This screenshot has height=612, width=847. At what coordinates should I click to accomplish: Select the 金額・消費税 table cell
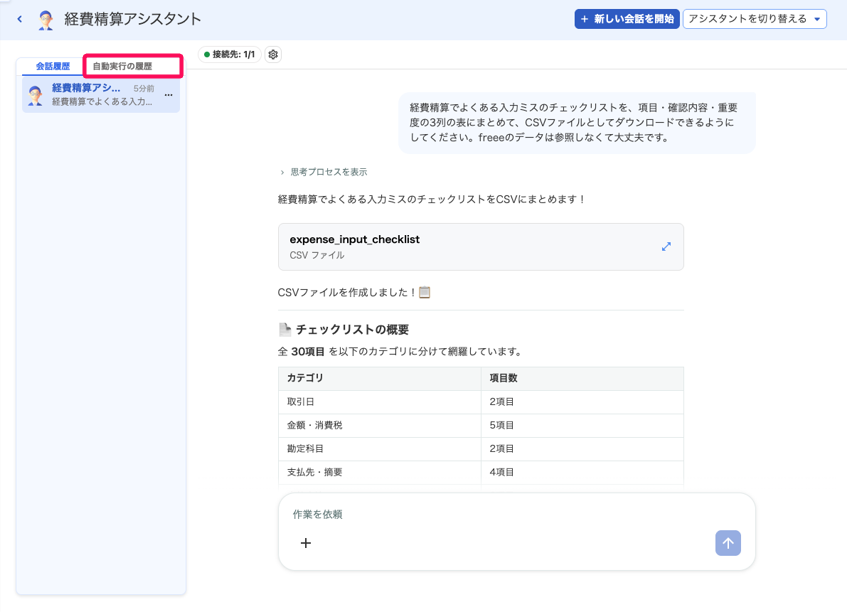(380, 425)
